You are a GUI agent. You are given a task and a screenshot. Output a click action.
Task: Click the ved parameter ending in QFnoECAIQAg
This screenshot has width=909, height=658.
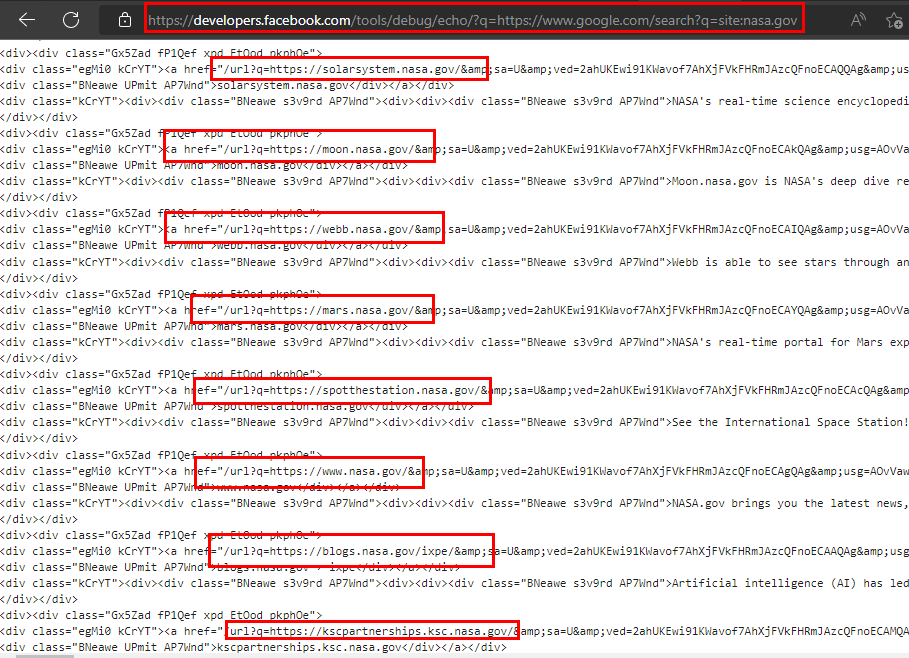tap(666, 229)
